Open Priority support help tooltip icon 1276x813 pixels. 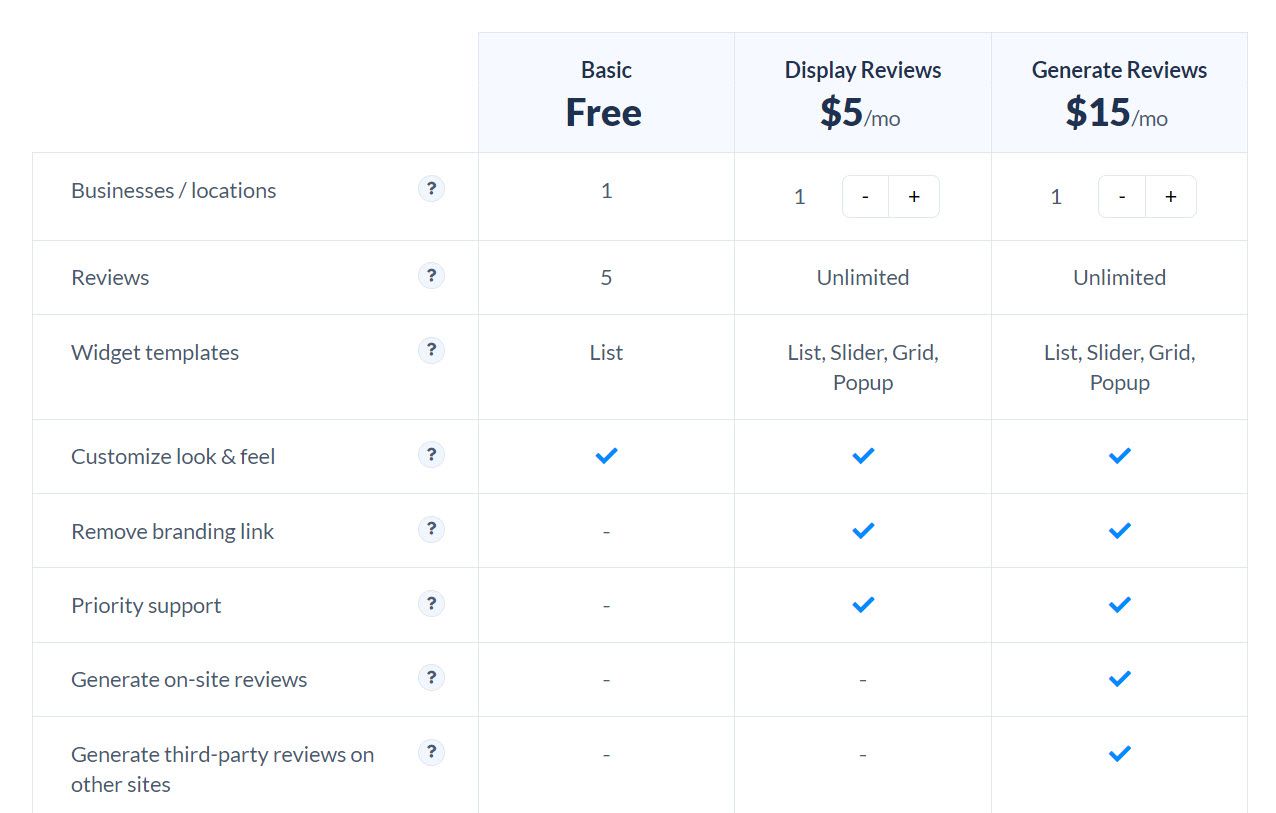[431, 603]
